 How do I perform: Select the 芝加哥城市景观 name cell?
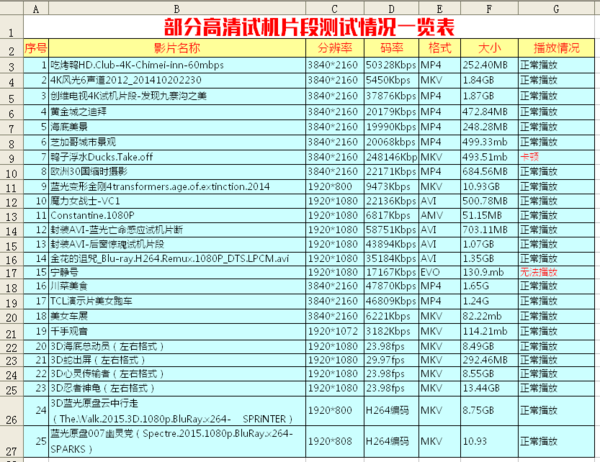[177, 142]
